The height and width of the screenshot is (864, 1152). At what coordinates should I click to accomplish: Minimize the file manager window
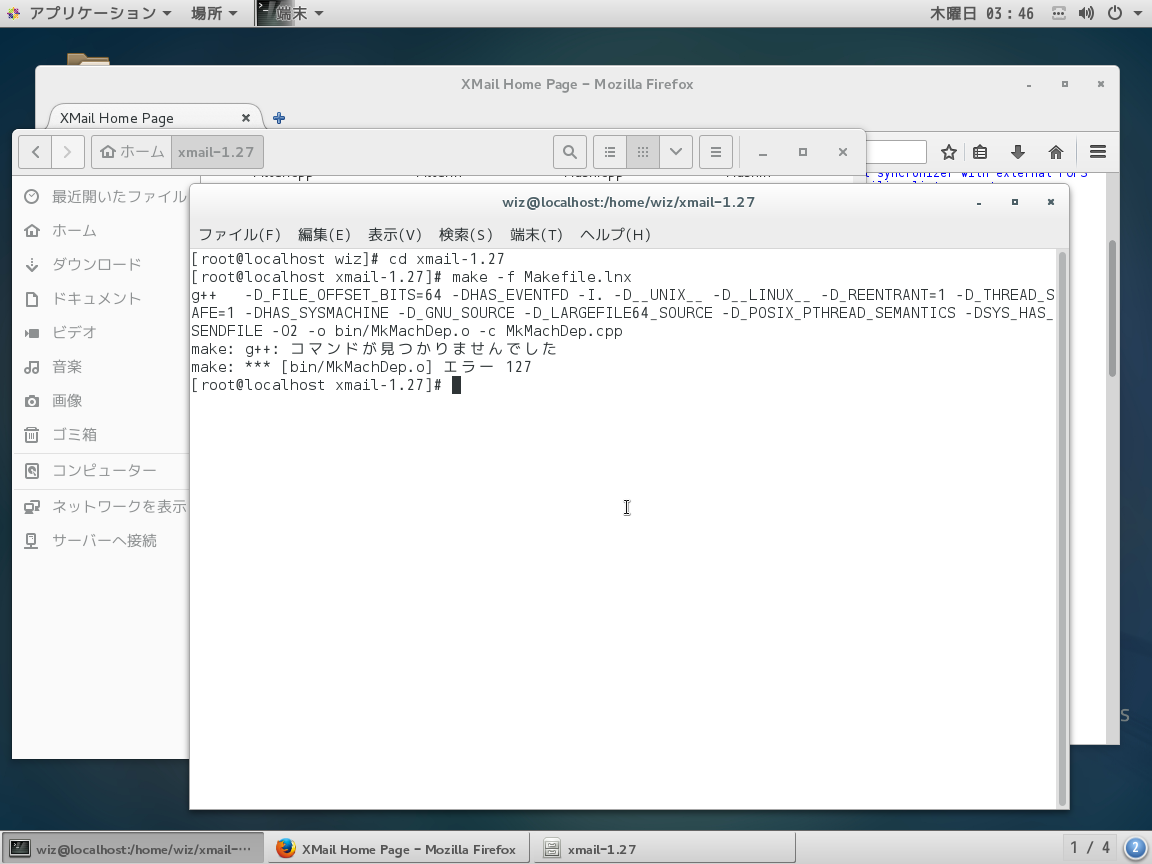click(x=763, y=152)
